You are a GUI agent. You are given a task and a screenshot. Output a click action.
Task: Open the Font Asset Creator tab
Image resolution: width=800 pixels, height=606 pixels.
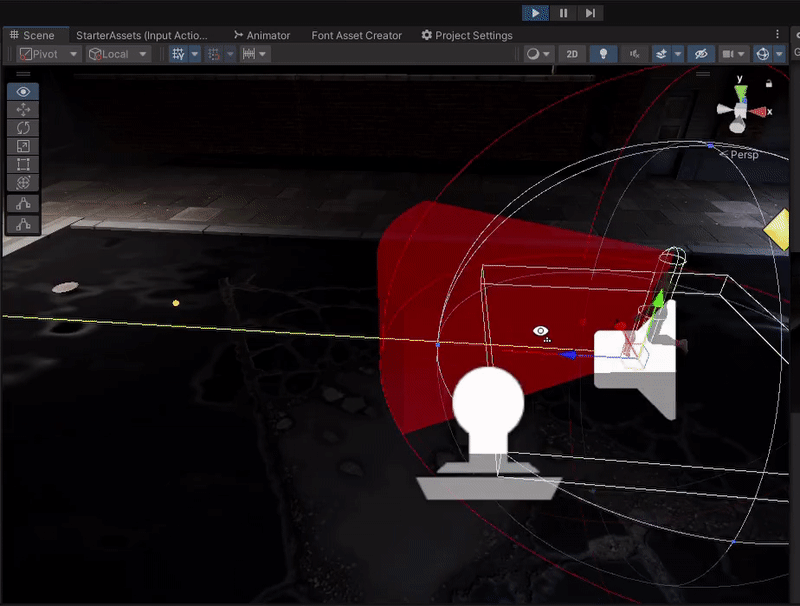(356, 35)
